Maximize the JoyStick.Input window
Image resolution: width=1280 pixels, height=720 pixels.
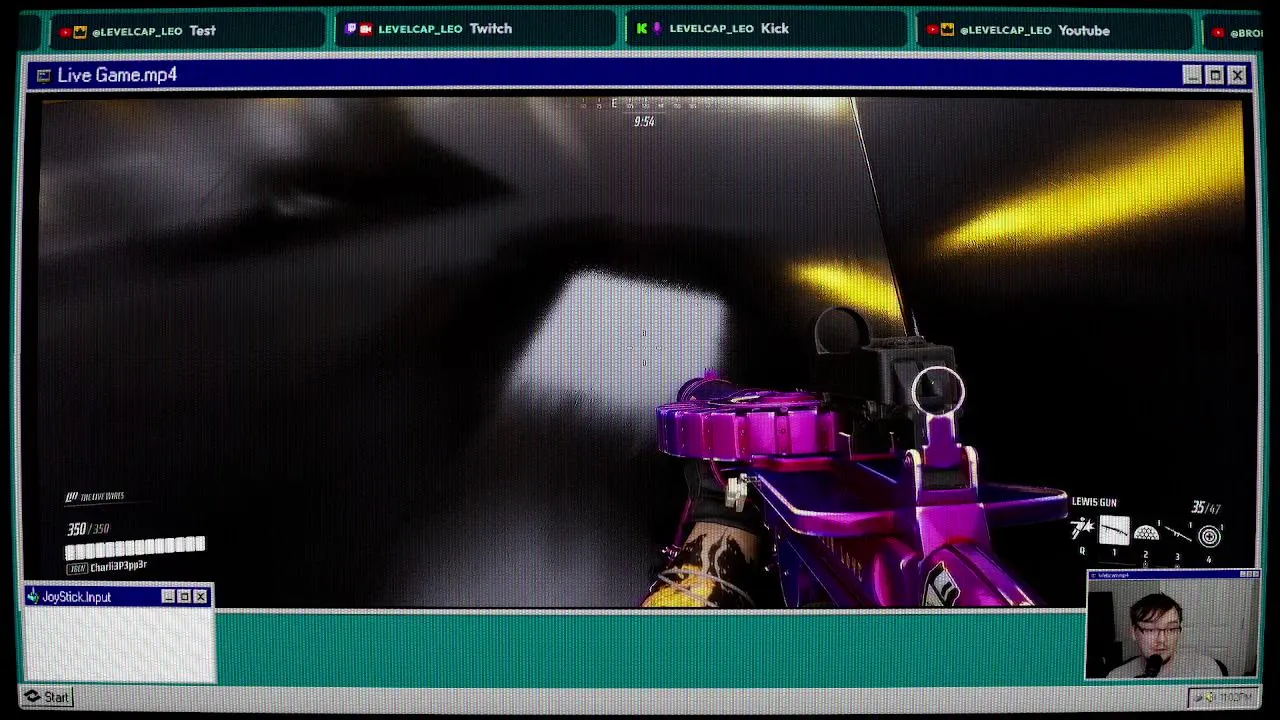pos(184,597)
